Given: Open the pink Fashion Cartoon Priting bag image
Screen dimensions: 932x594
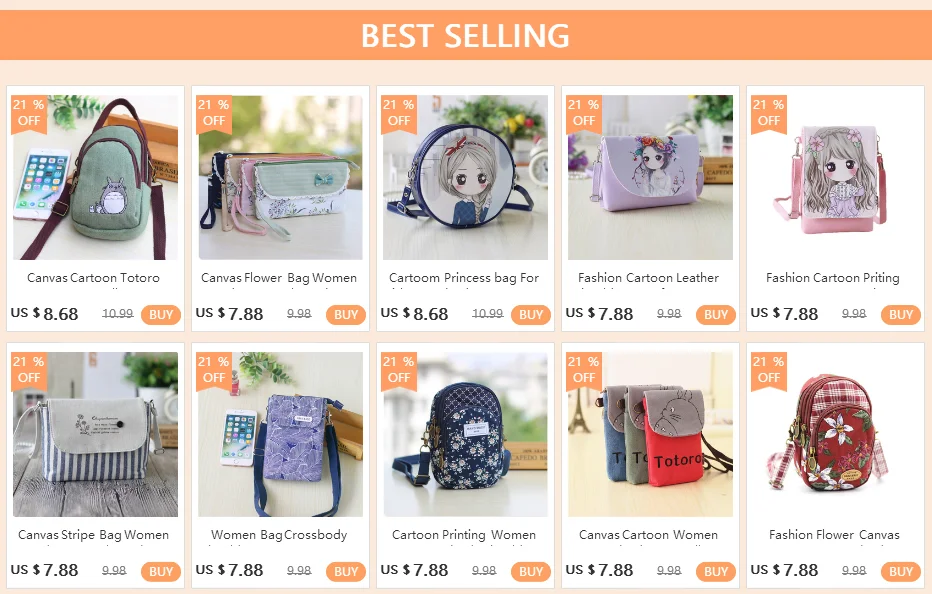Looking at the screenshot, I should [835, 177].
